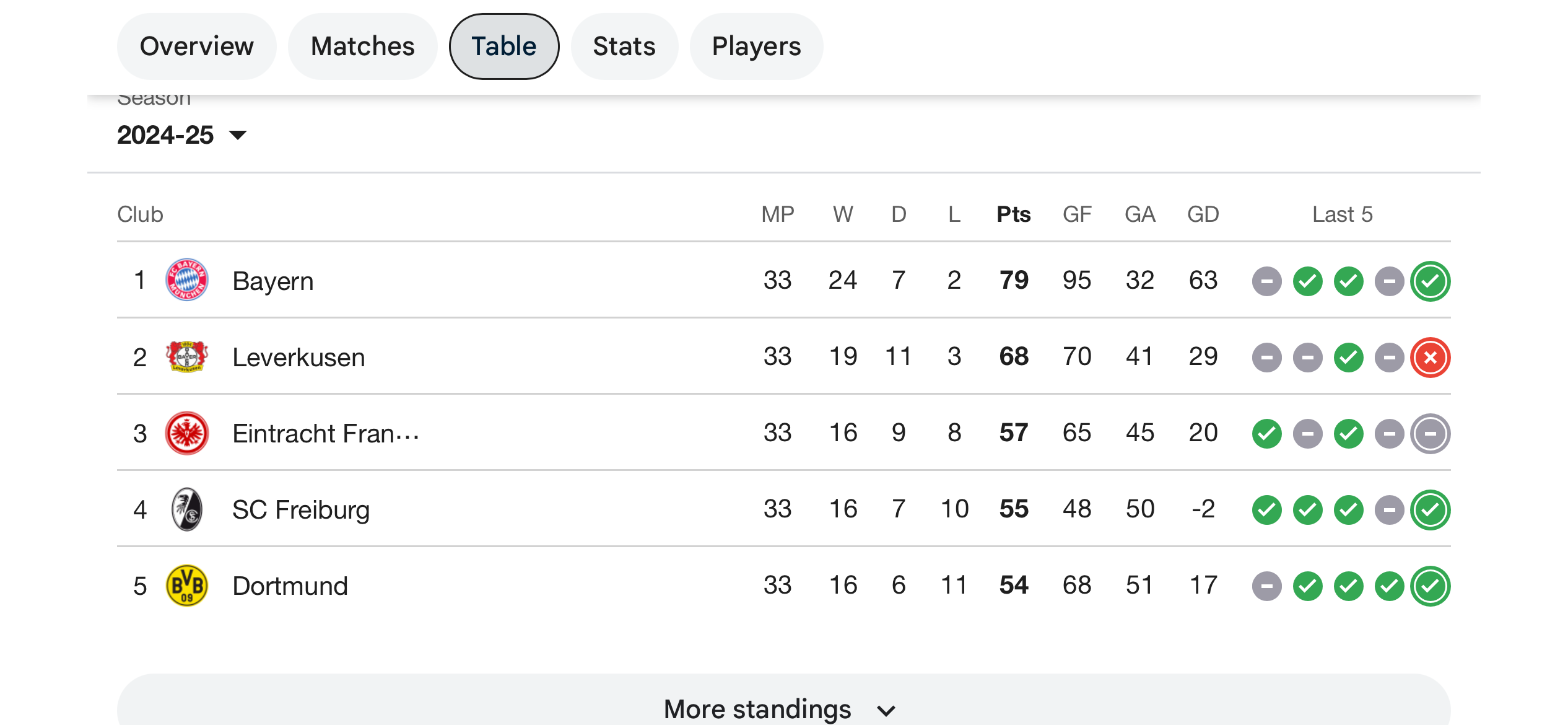
Task: Open the Dortmund team link
Action: [290, 586]
